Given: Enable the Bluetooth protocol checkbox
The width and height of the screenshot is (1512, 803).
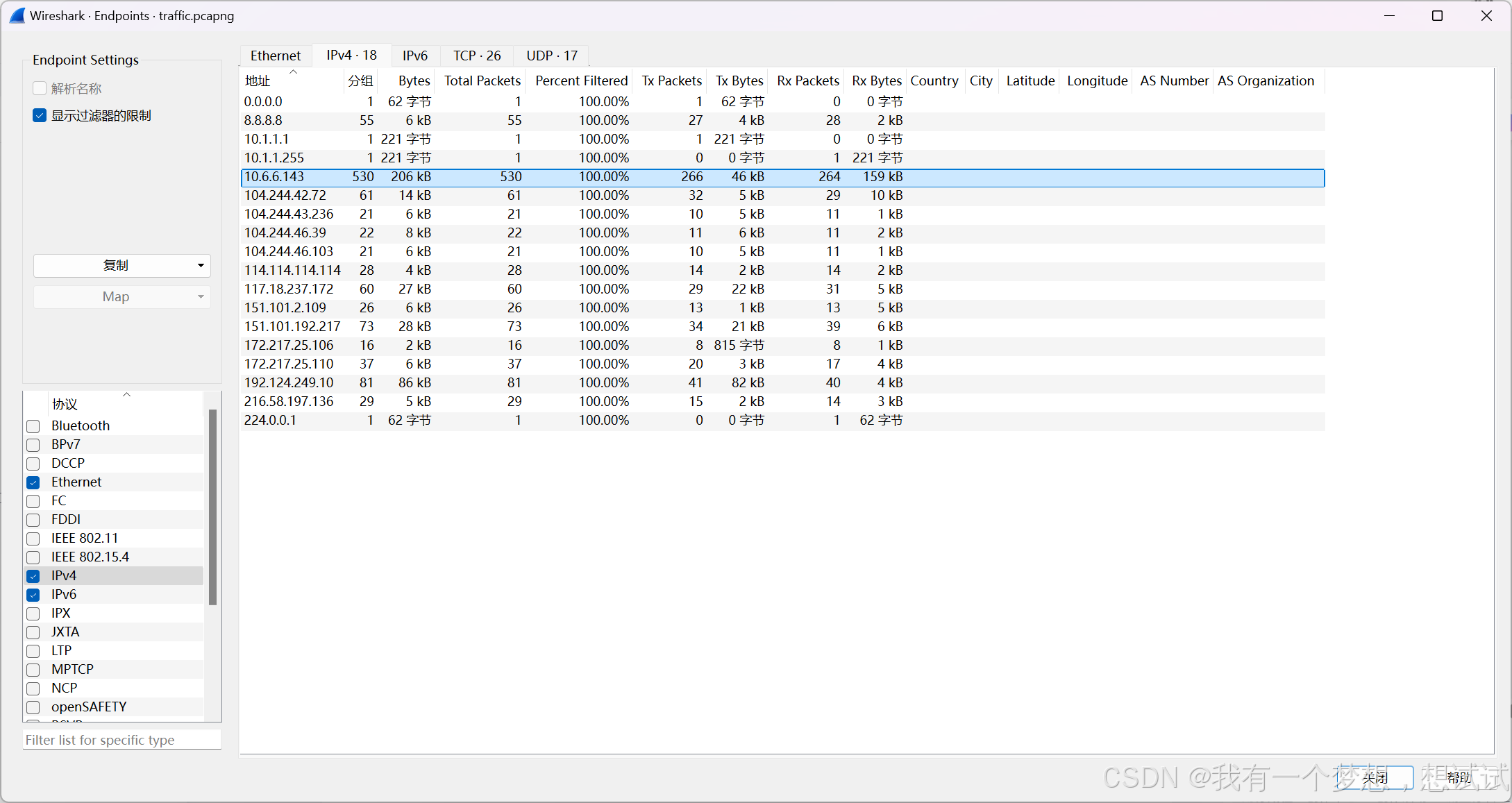Looking at the screenshot, I should tap(33, 426).
